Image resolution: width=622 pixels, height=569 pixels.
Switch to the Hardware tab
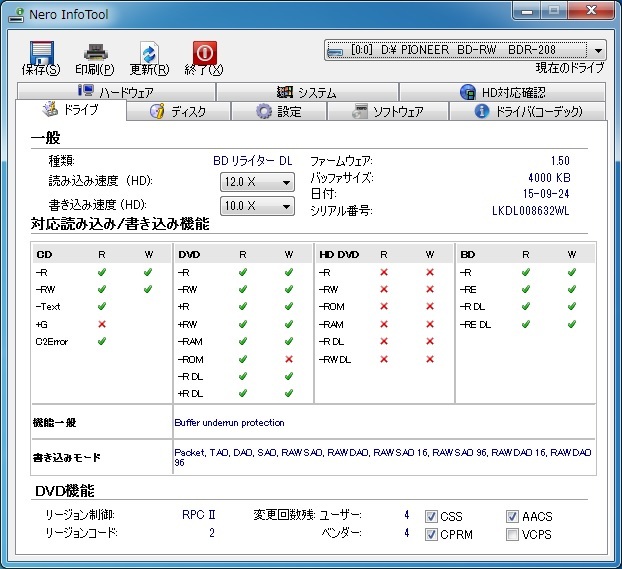[116, 92]
